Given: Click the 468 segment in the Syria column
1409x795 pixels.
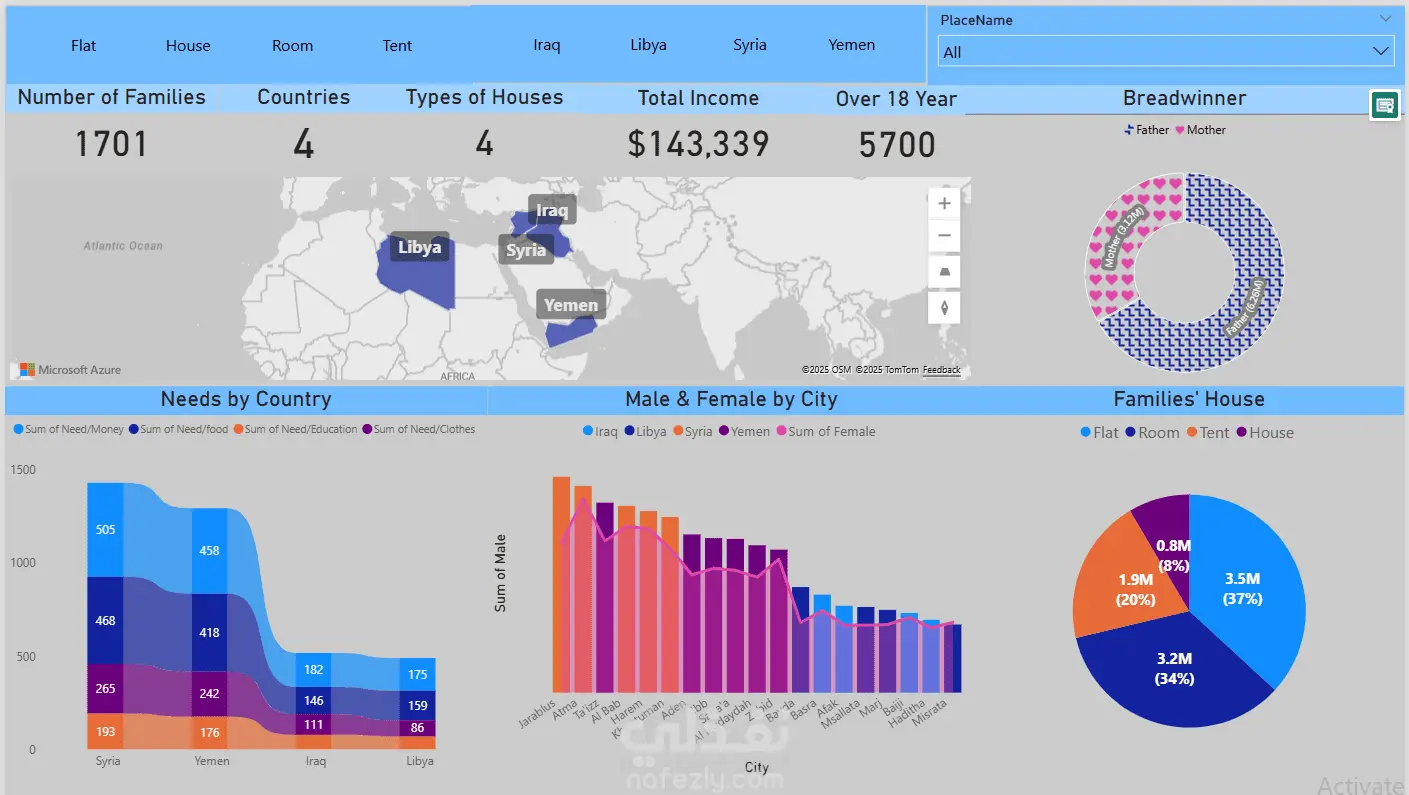Looking at the screenshot, I should click(x=105, y=621).
